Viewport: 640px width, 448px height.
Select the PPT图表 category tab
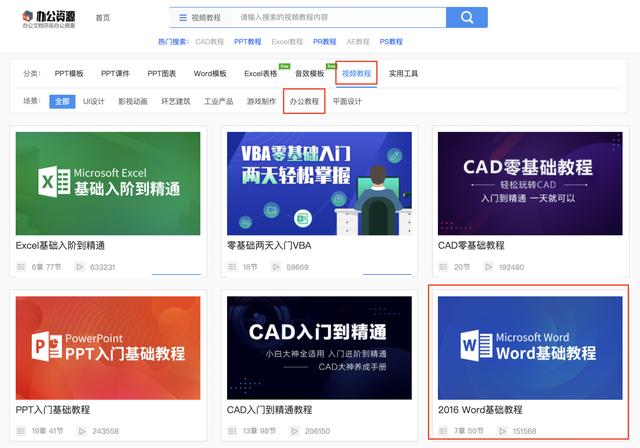162,73
